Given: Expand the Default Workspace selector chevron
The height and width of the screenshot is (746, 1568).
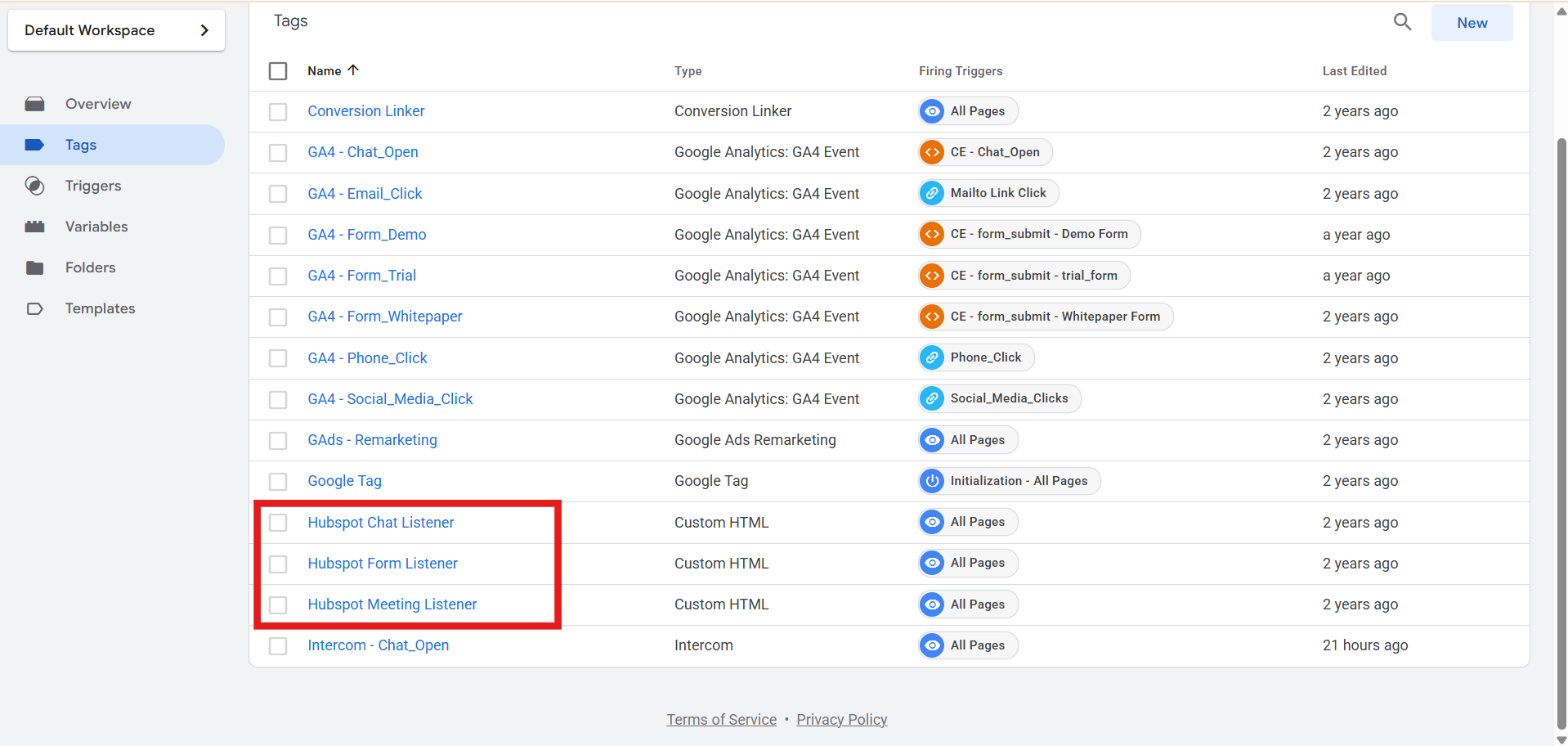Looking at the screenshot, I should click(x=204, y=30).
